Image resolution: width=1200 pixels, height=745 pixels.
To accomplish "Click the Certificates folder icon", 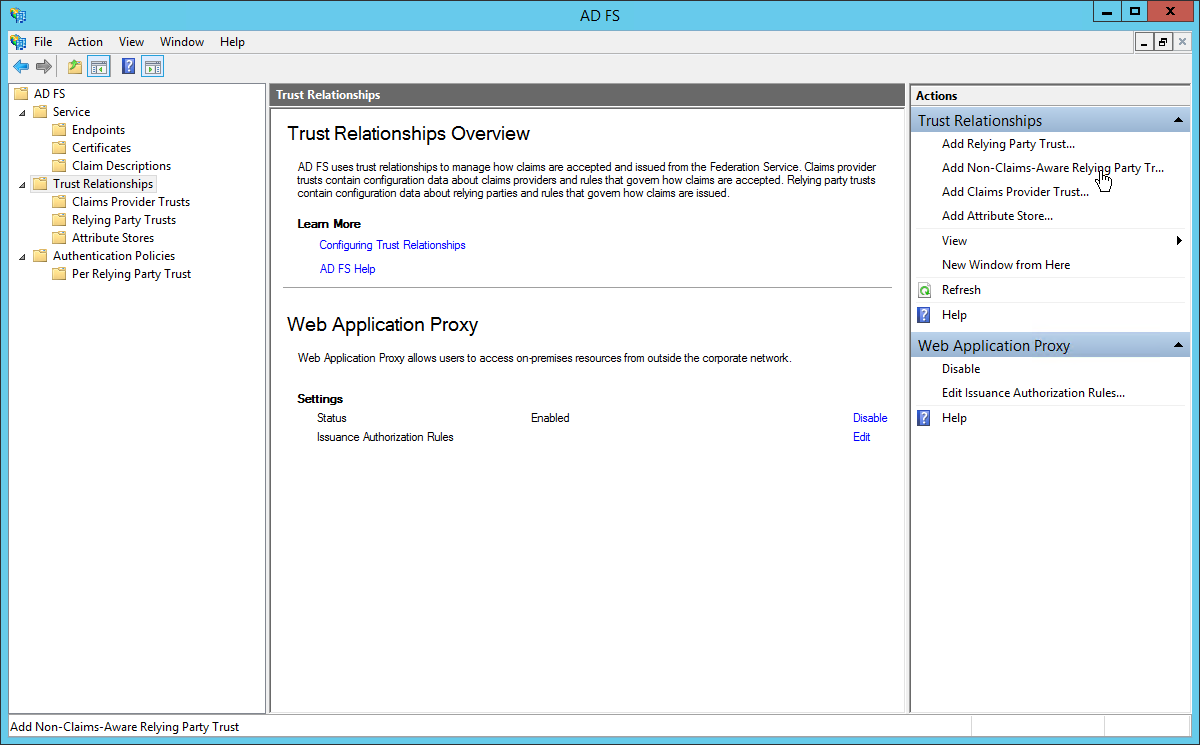I will pos(59,148).
